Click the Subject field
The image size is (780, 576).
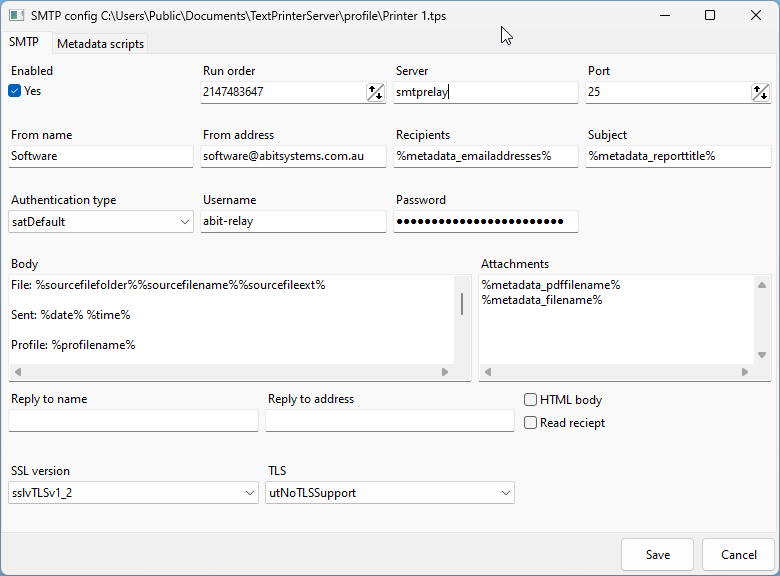click(679, 156)
